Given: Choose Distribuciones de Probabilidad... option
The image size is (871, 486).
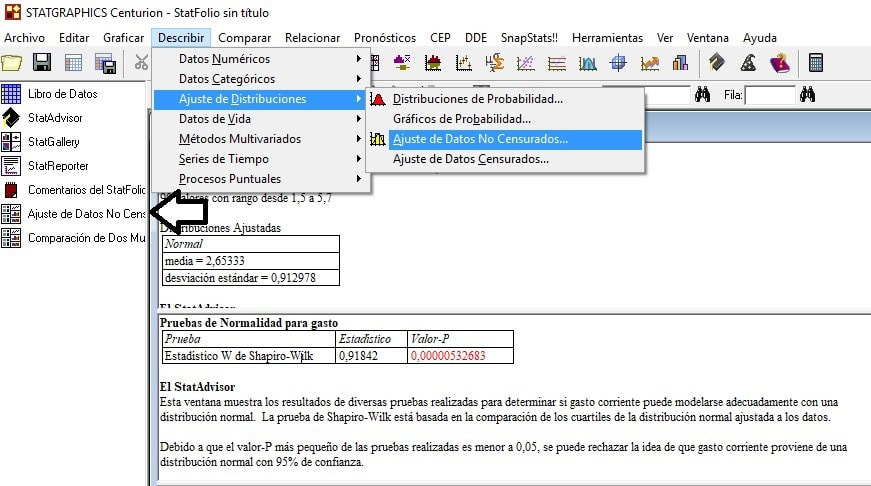Looking at the screenshot, I should click(x=505, y=99).
